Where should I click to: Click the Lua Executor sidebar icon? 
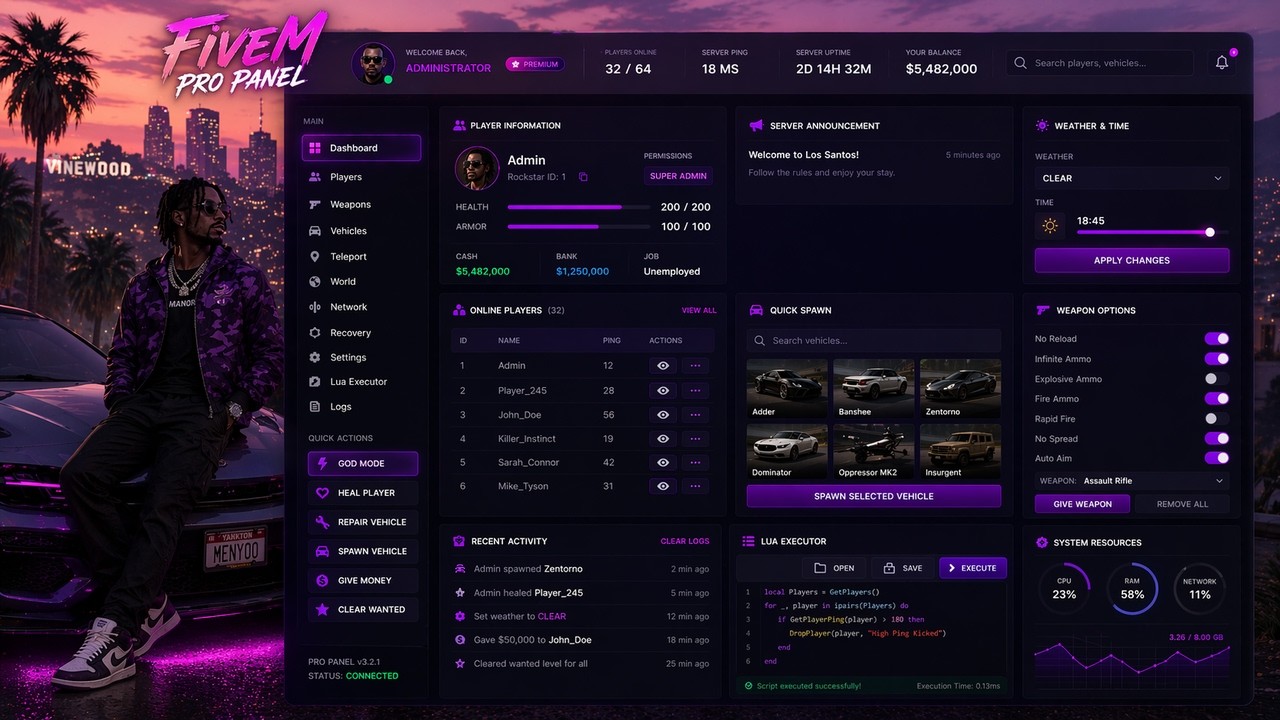tap(315, 382)
